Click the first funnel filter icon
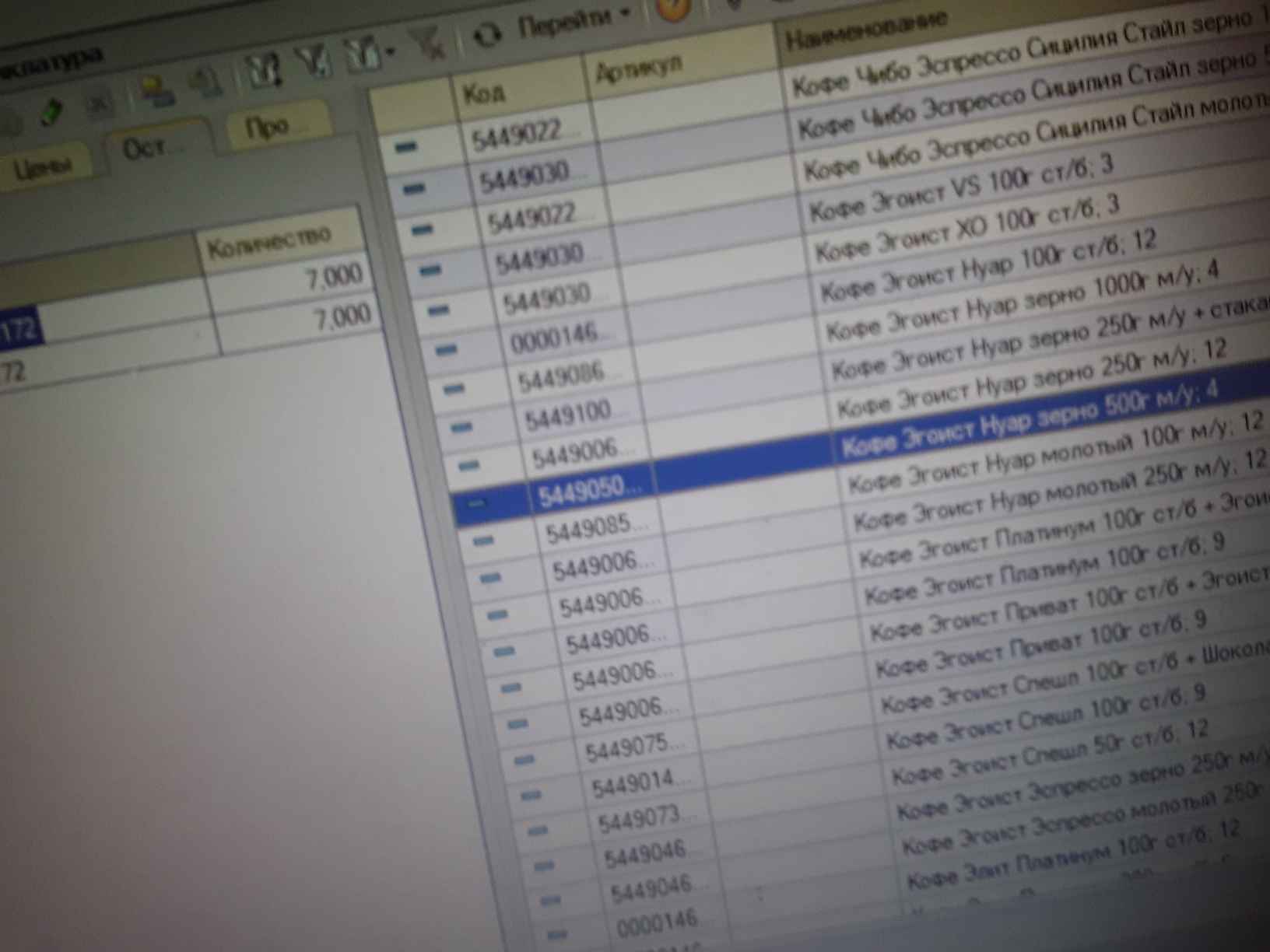1270x952 pixels. tap(265, 70)
